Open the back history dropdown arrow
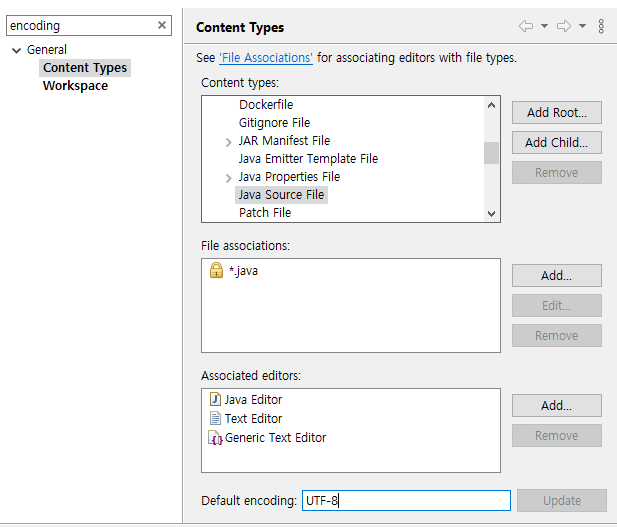Viewport: 617px width, 527px height. [544, 26]
